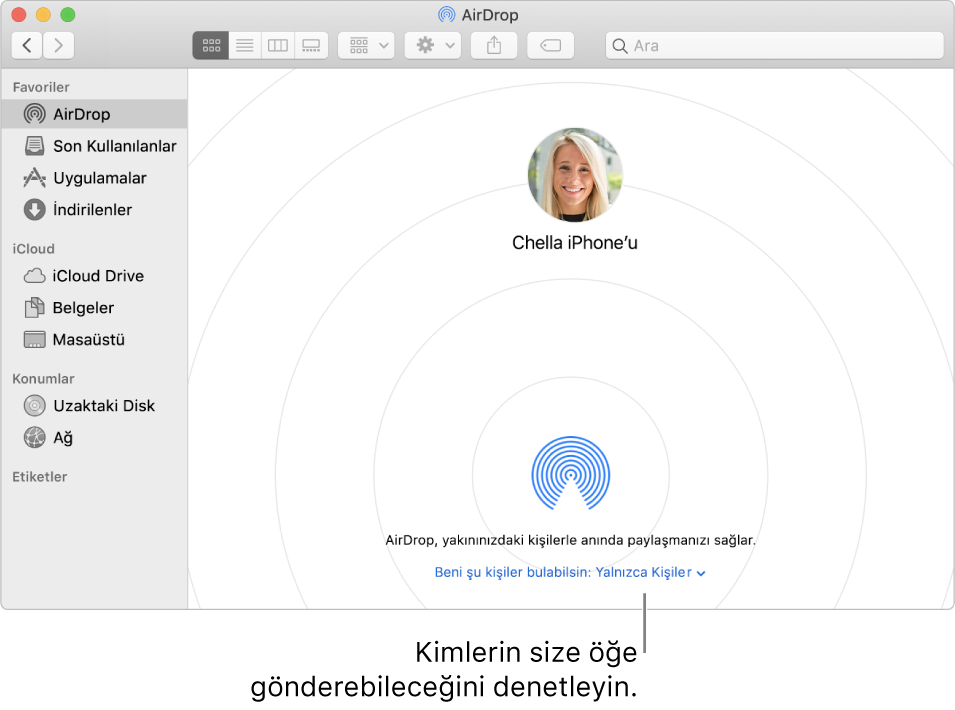This screenshot has width=955, height=710.
Task: Click the AirDrop title bar icon
Action: (446, 15)
